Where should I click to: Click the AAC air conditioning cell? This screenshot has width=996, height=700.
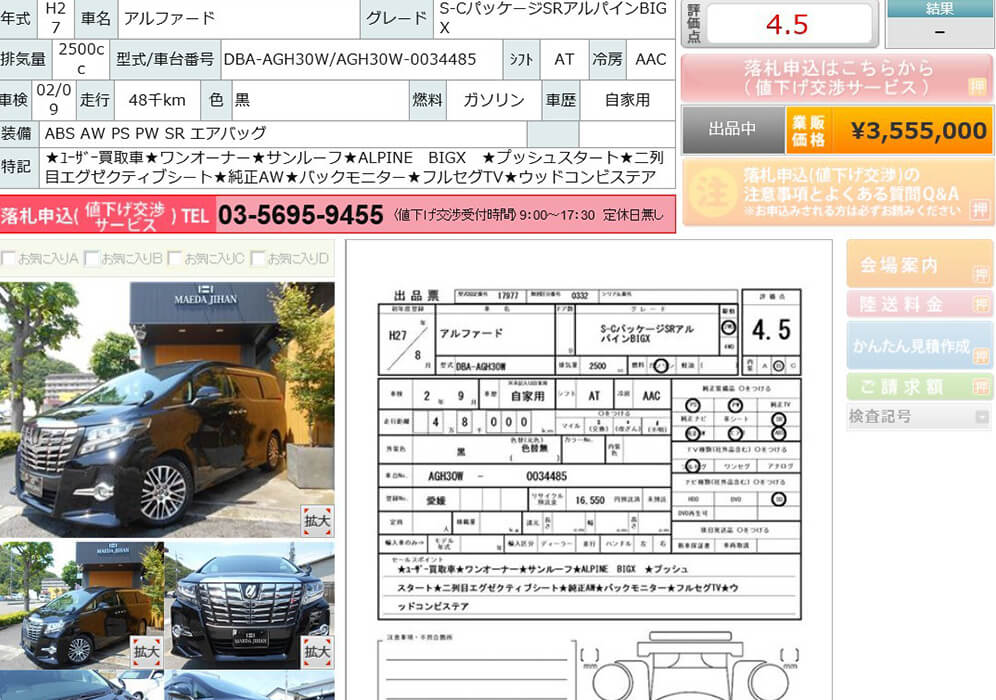coord(650,60)
